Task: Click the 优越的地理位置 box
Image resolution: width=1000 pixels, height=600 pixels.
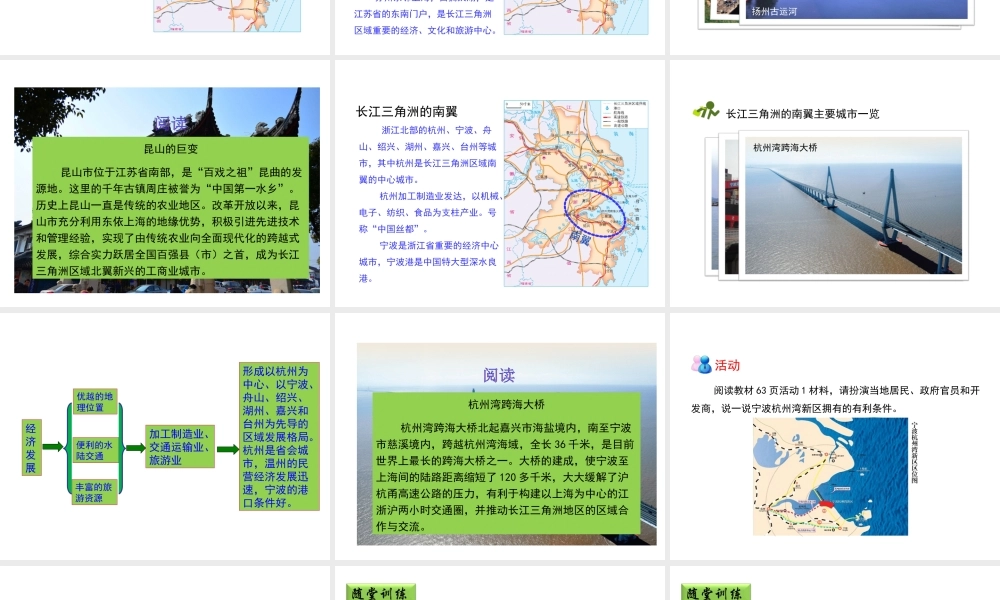Action: (94, 402)
